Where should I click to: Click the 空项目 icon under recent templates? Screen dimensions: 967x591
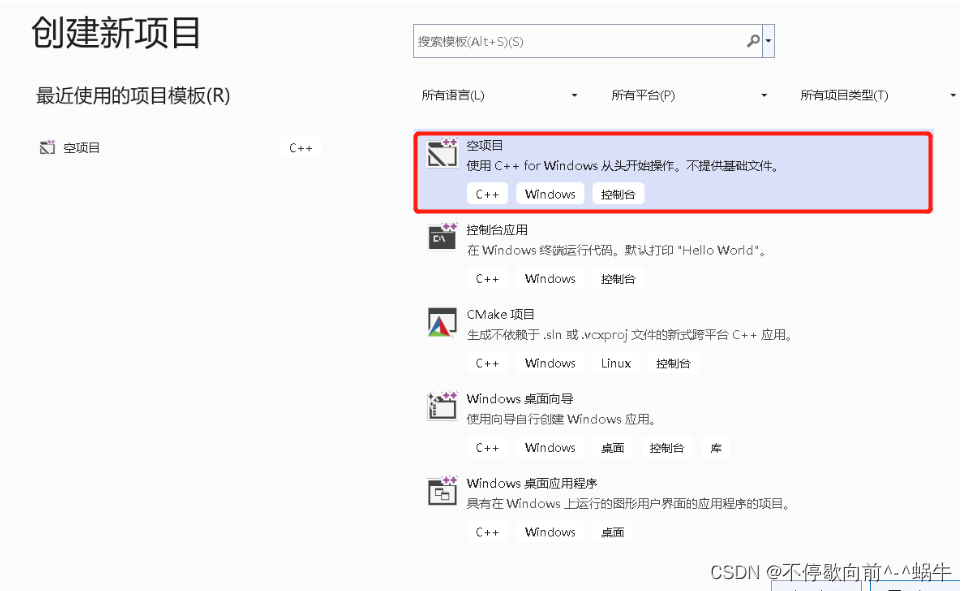[47, 147]
